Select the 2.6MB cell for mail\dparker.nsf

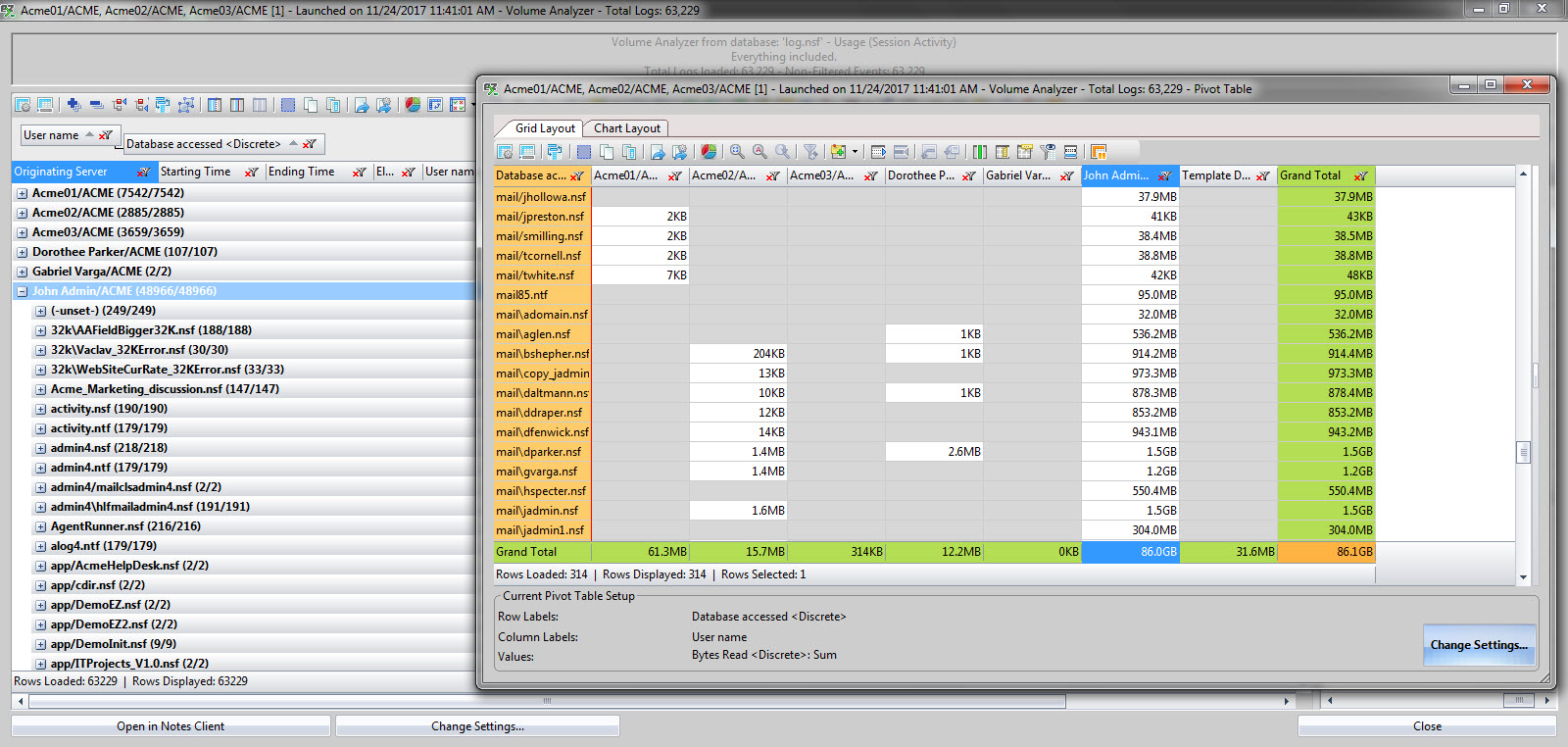[935, 452]
